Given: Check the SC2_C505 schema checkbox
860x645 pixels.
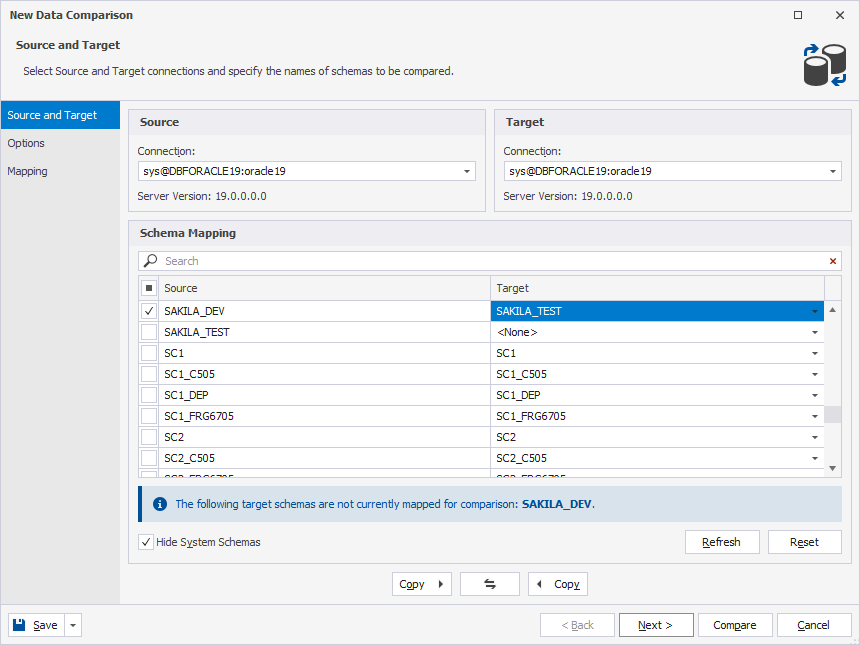Looking at the screenshot, I should point(149,458).
